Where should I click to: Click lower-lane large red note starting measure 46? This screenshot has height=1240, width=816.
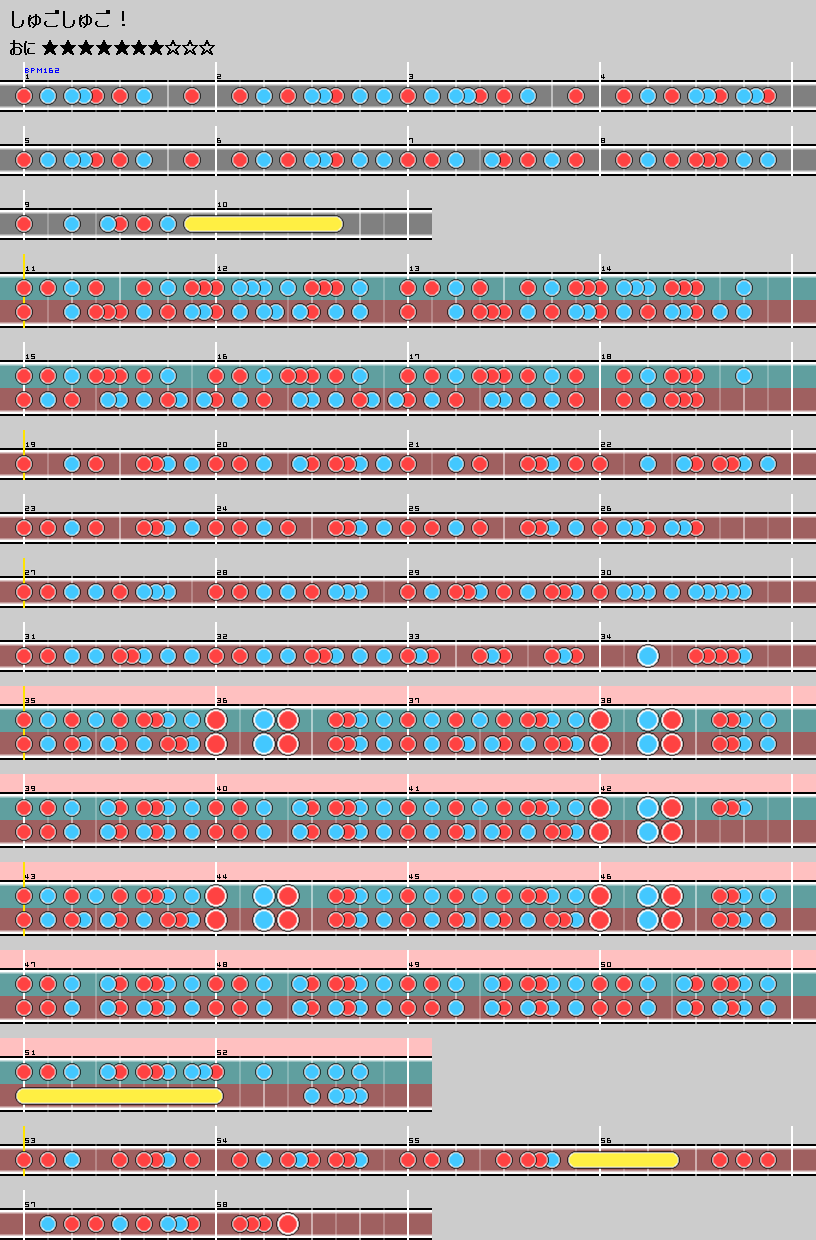(x=600, y=920)
